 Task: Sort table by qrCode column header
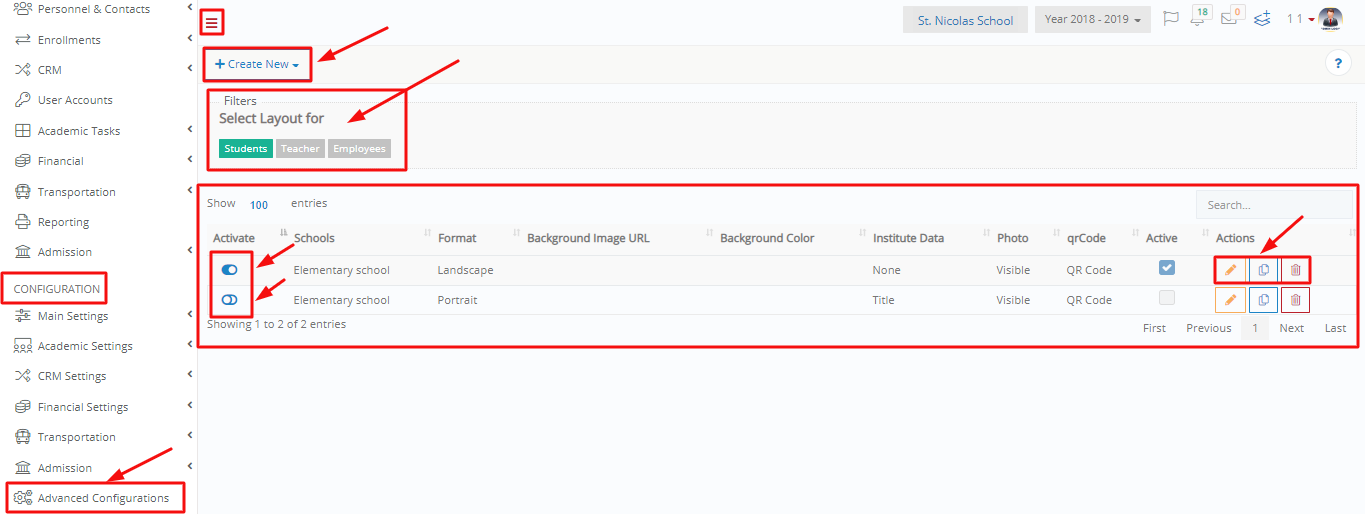(1086, 238)
